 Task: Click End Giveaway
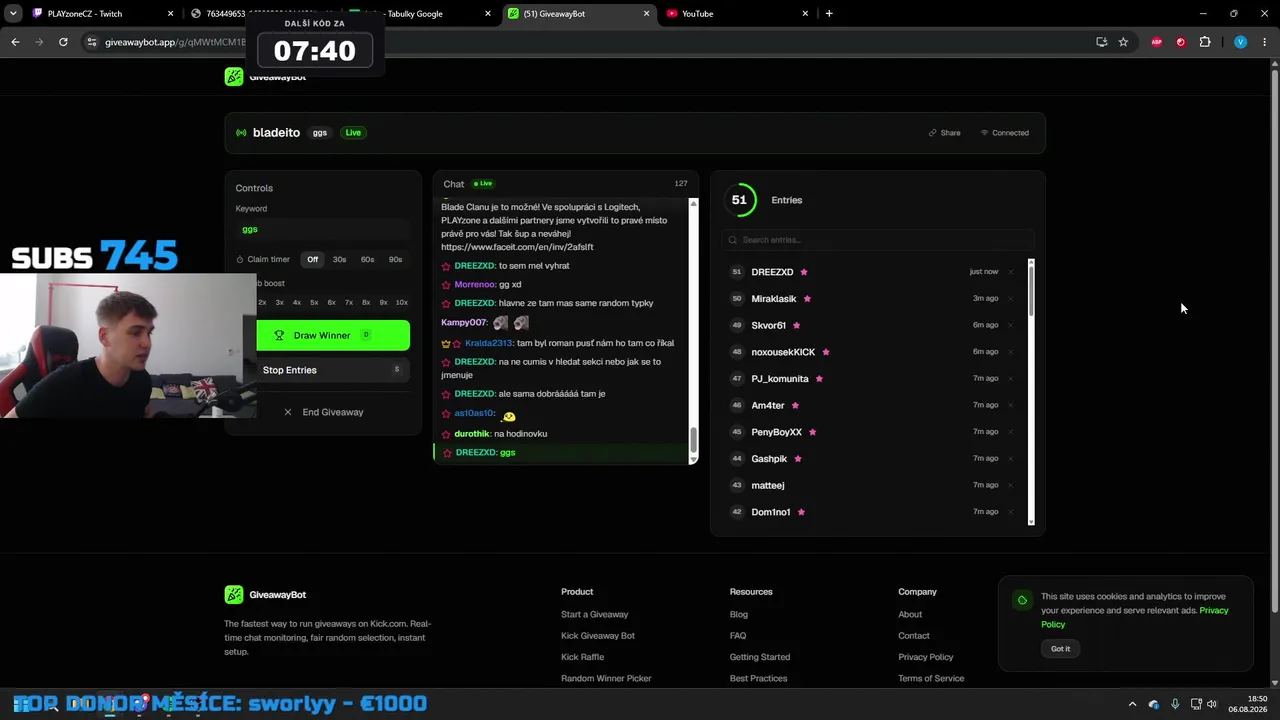pos(324,412)
